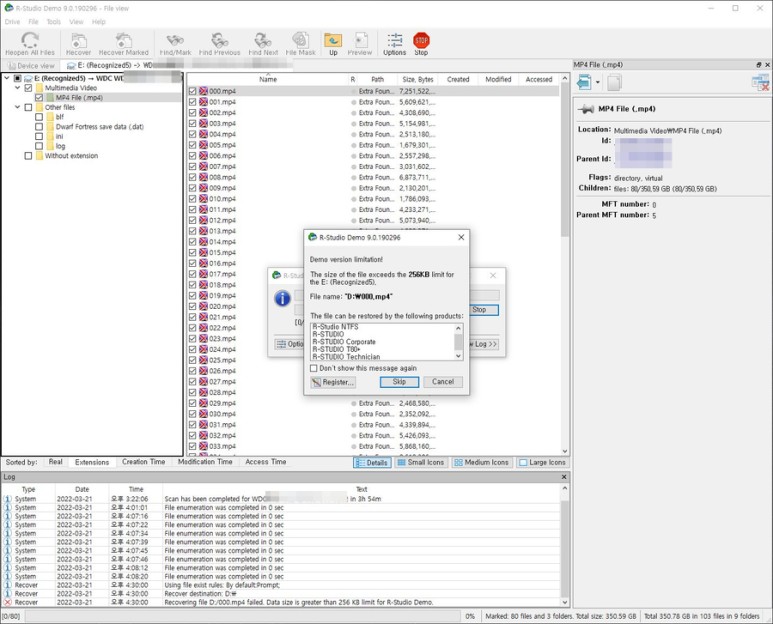Close the MP4 File side panel
This screenshot has height=624, width=773.
pos(767,65)
